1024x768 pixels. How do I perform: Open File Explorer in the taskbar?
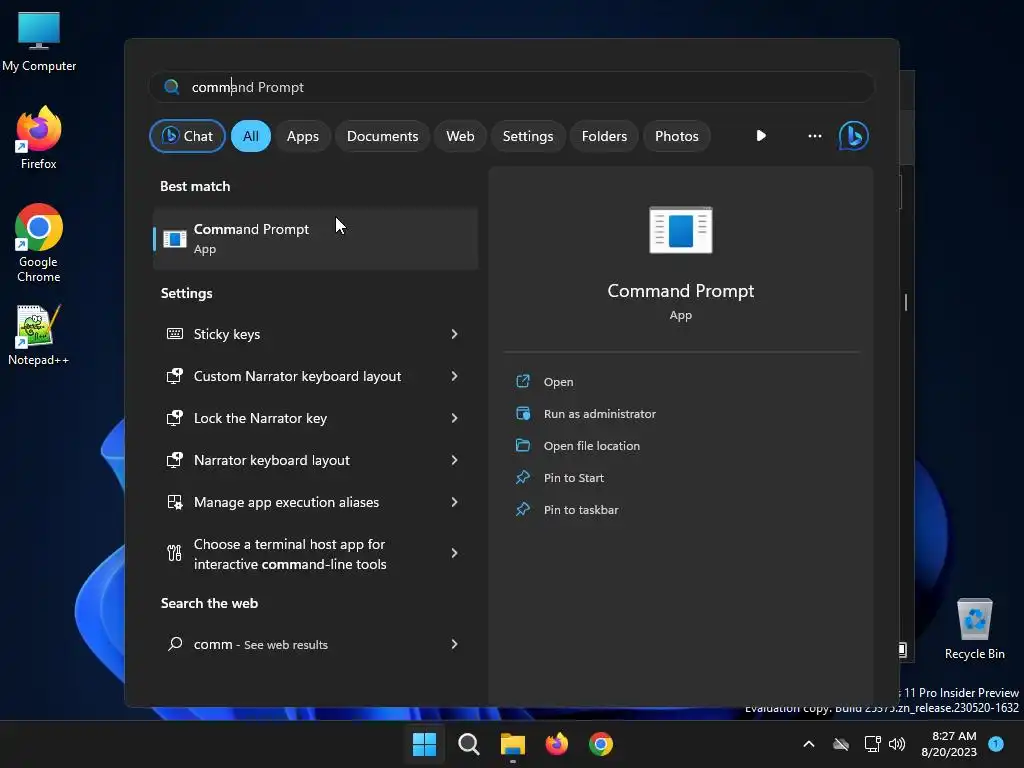[513, 744]
